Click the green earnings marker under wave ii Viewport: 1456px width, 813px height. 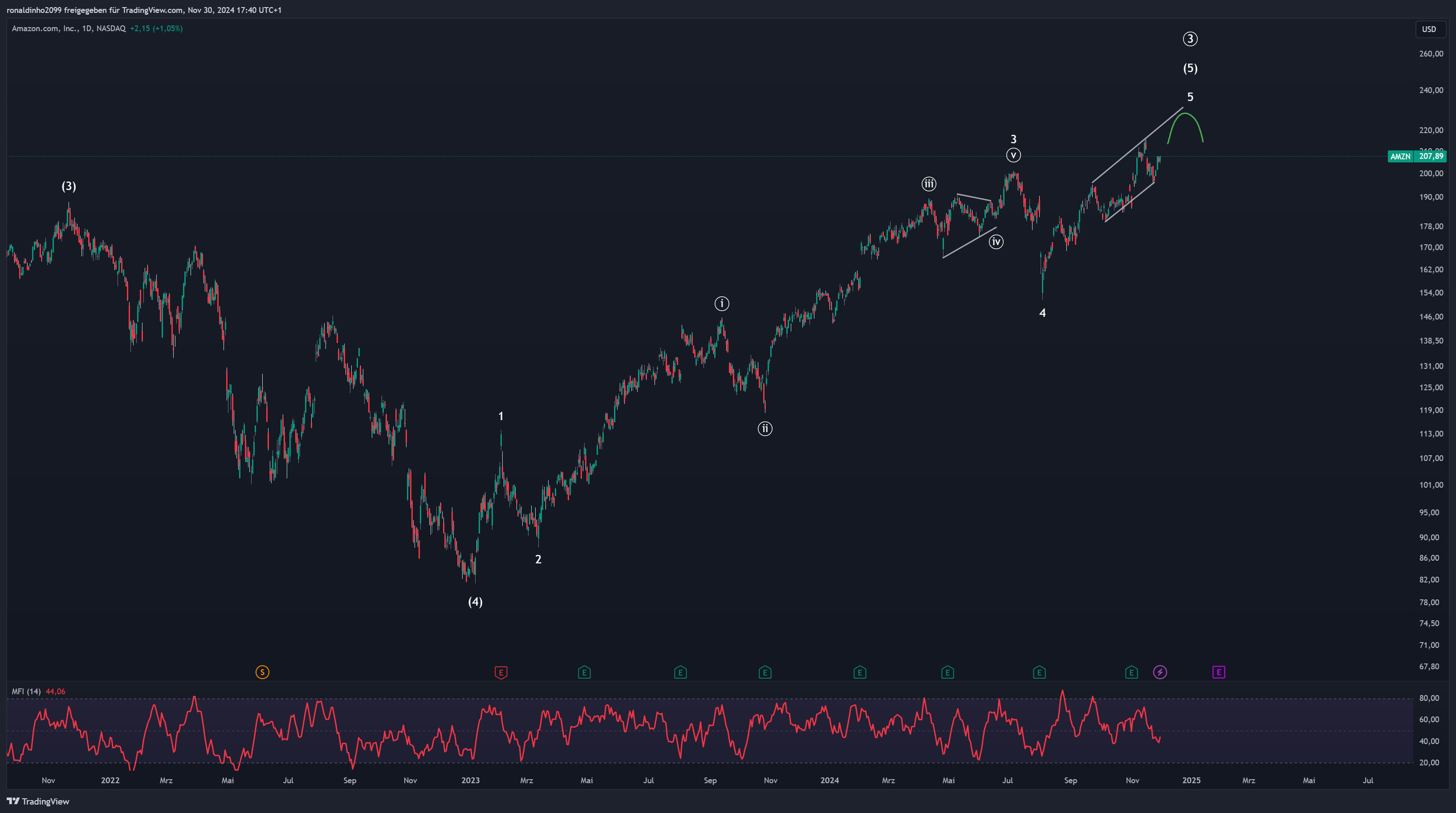coord(765,672)
